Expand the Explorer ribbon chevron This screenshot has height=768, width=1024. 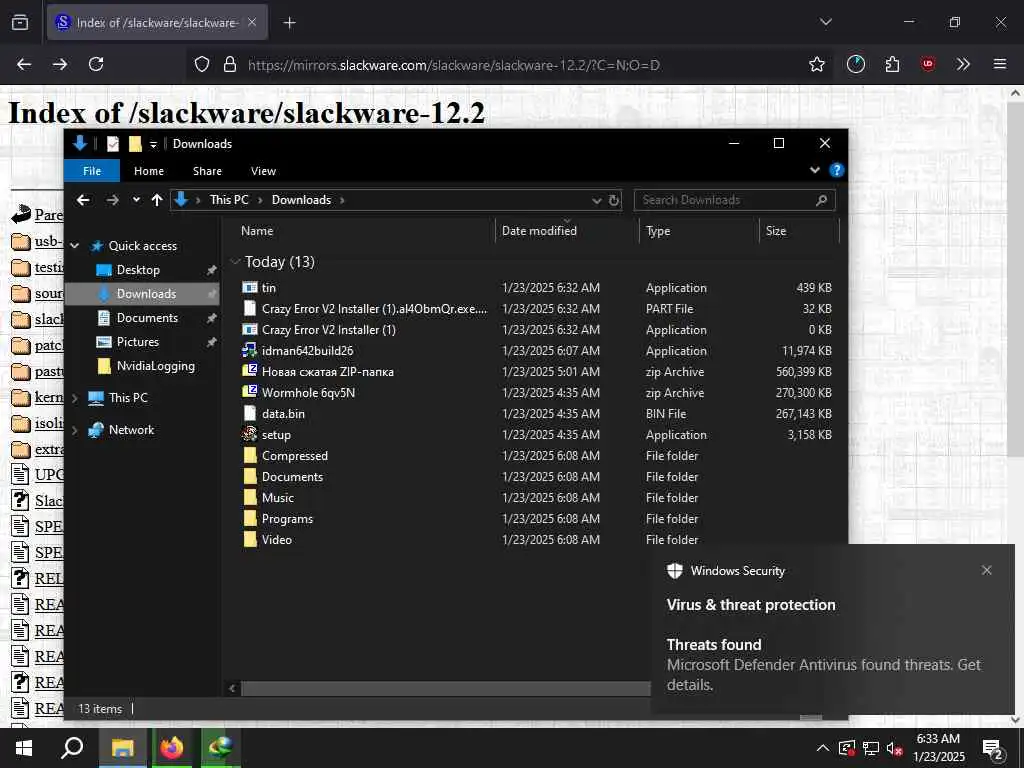click(814, 170)
